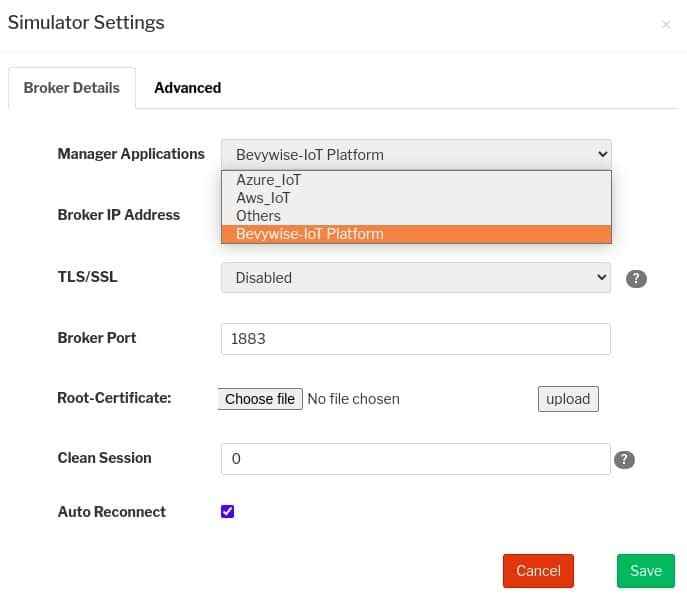
Task: Click the Choose file button
Action: [260, 399]
